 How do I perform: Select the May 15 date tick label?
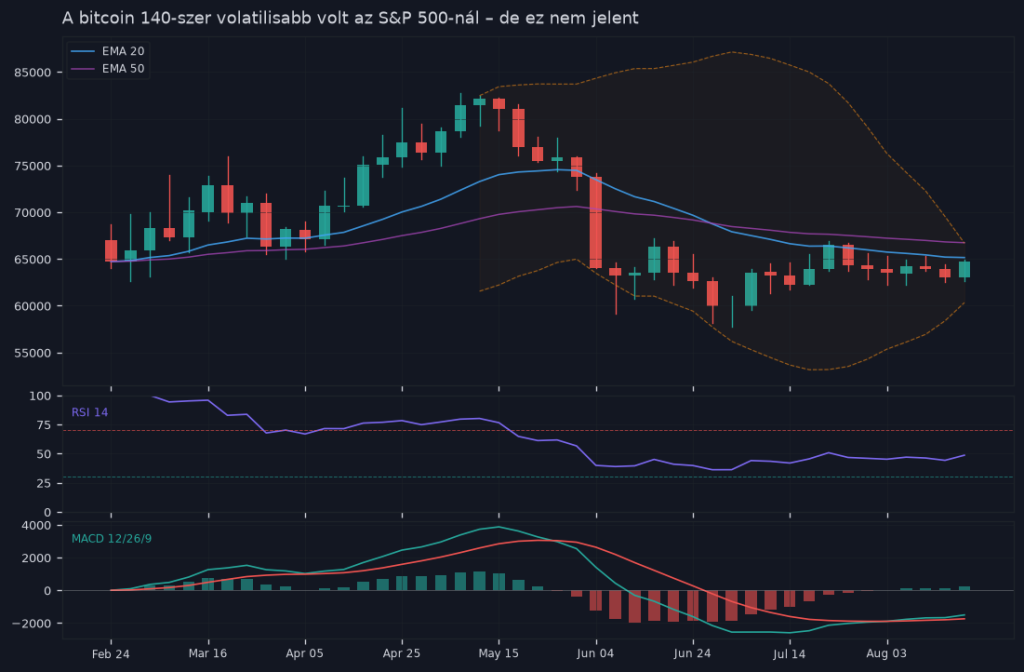(x=499, y=654)
